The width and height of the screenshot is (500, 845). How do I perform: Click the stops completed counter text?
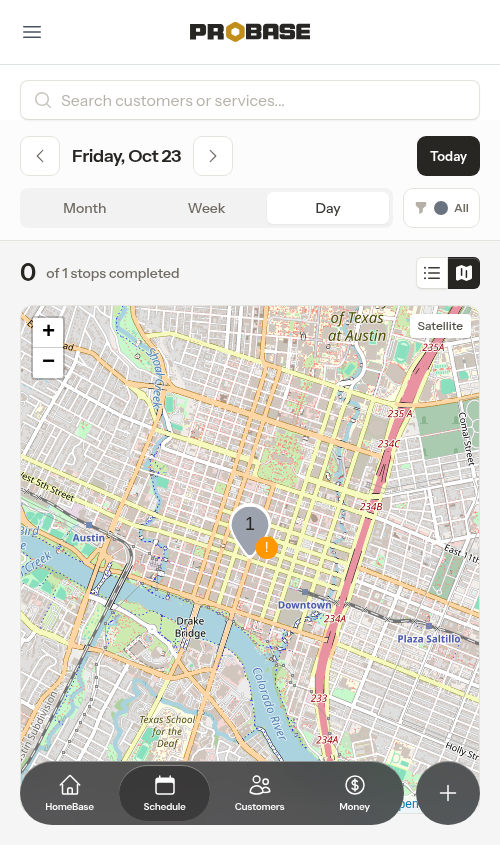pyautogui.click(x=113, y=273)
